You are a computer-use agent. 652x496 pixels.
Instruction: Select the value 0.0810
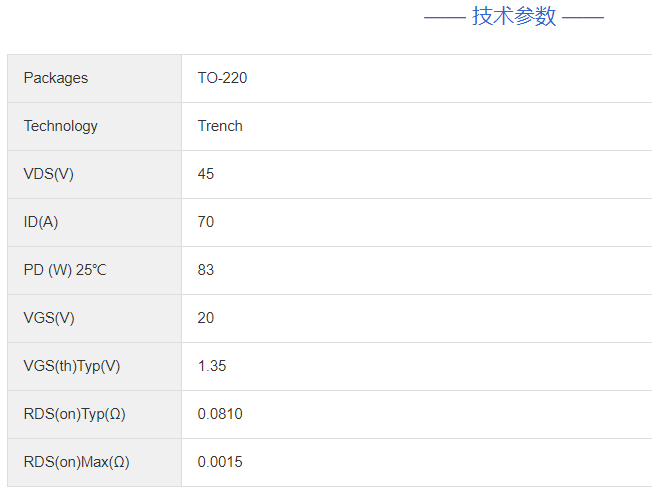tap(220, 414)
